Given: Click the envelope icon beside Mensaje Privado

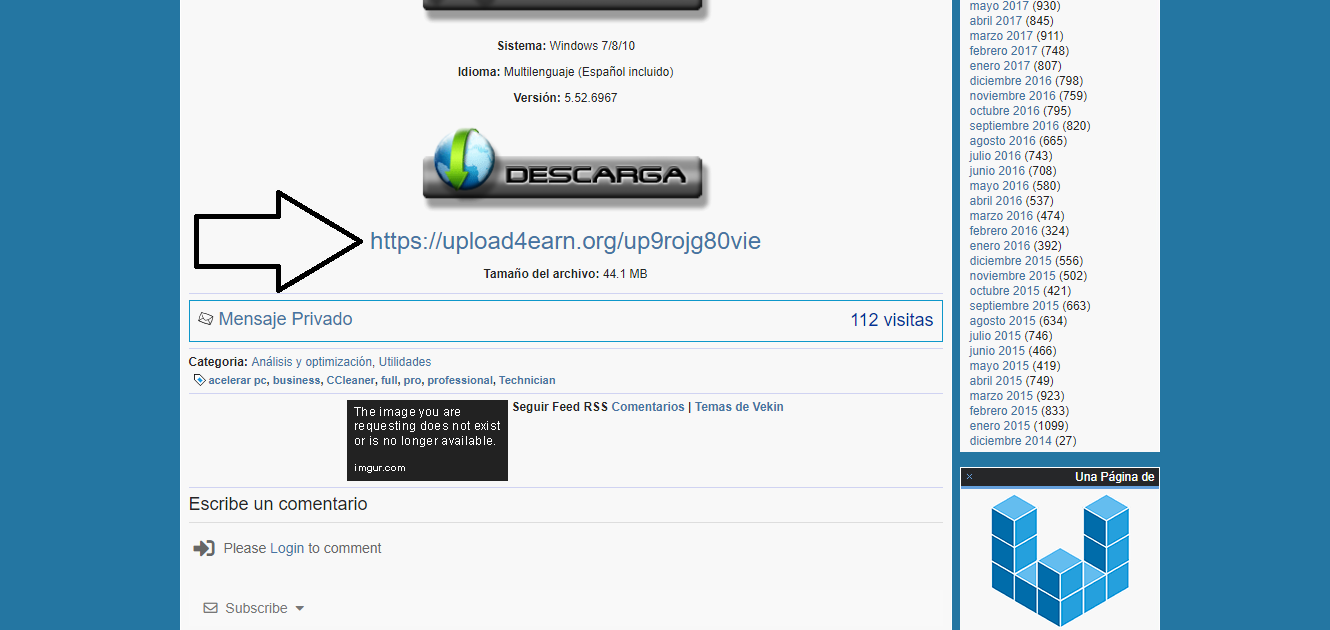Looking at the screenshot, I should (x=206, y=318).
